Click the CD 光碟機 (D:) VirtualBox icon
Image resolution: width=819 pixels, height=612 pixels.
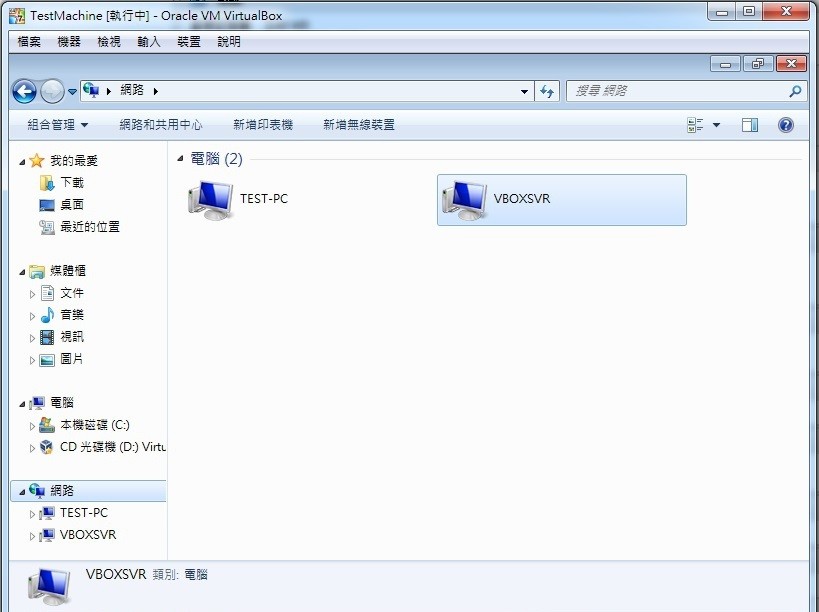46,447
